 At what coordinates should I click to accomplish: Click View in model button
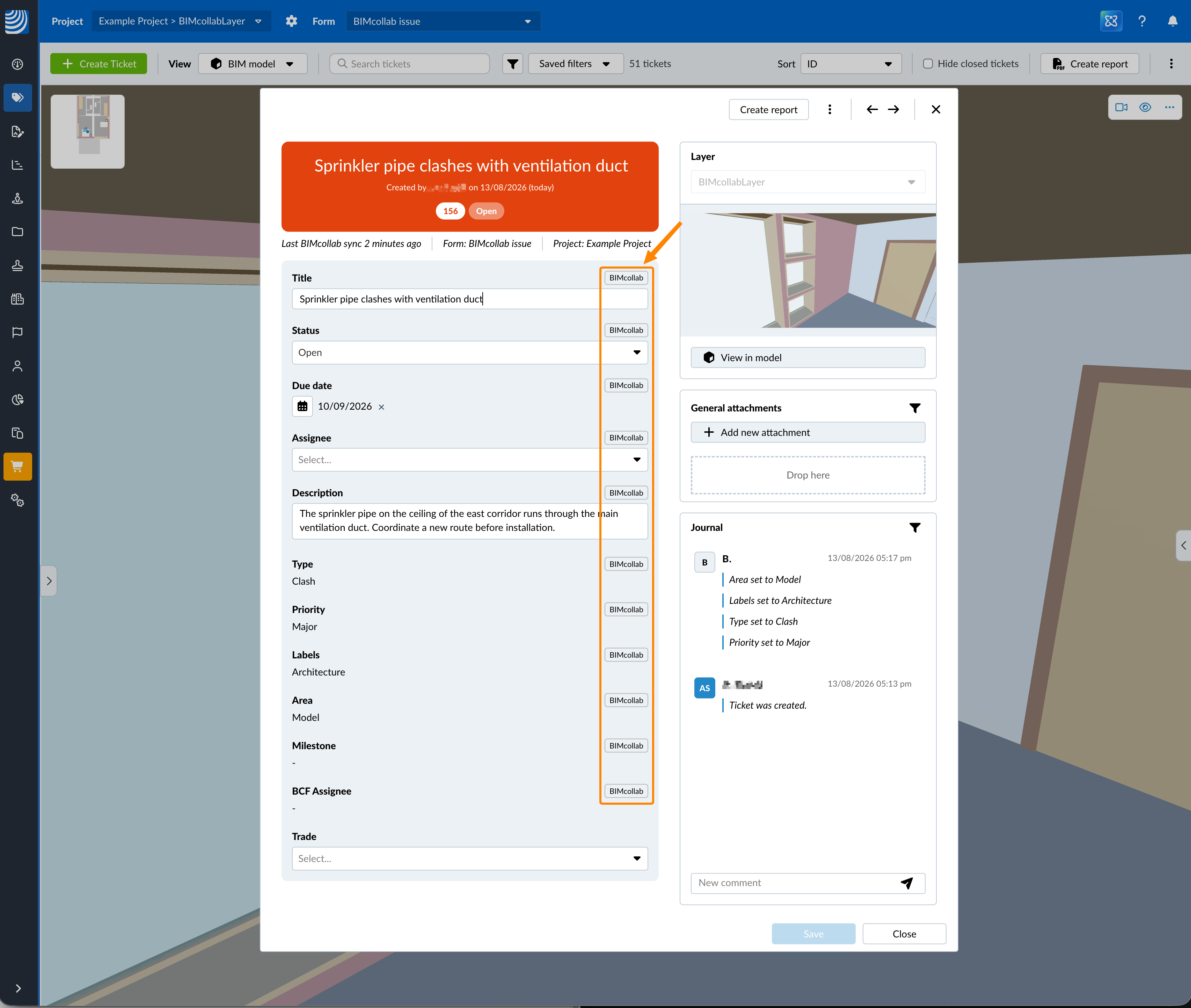click(x=808, y=358)
